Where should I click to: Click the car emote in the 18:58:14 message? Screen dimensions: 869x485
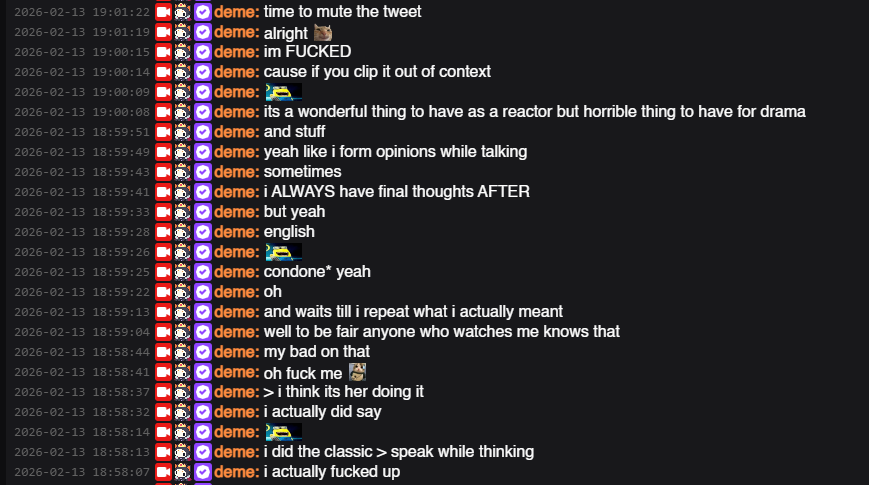point(284,432)
